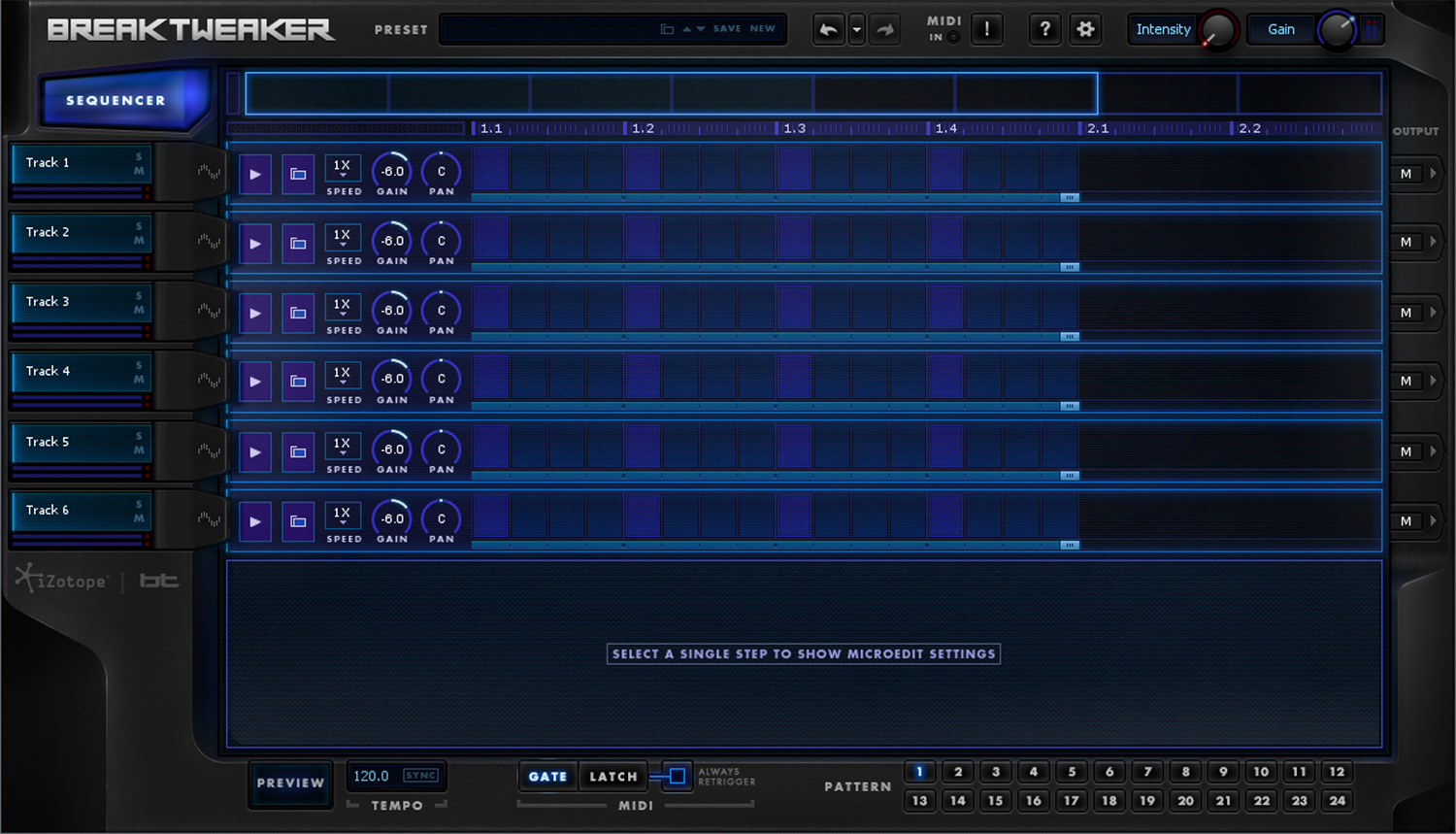Click the exclamation alert icon
Screen dimensions: 1456x834
click(986, 29)
